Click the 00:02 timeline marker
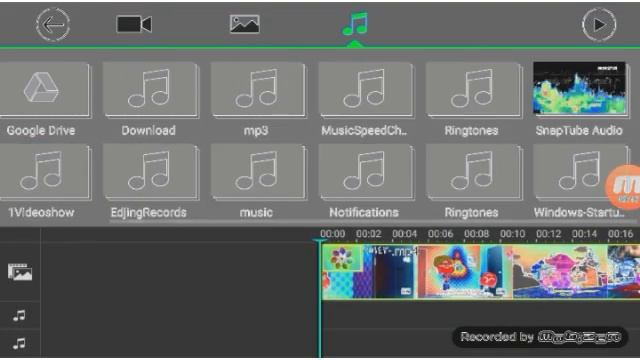 [x=369, y=234]
